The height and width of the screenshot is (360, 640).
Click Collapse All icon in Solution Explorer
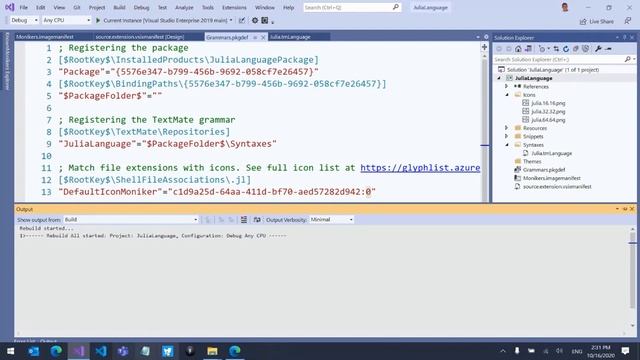pos(576,49)
